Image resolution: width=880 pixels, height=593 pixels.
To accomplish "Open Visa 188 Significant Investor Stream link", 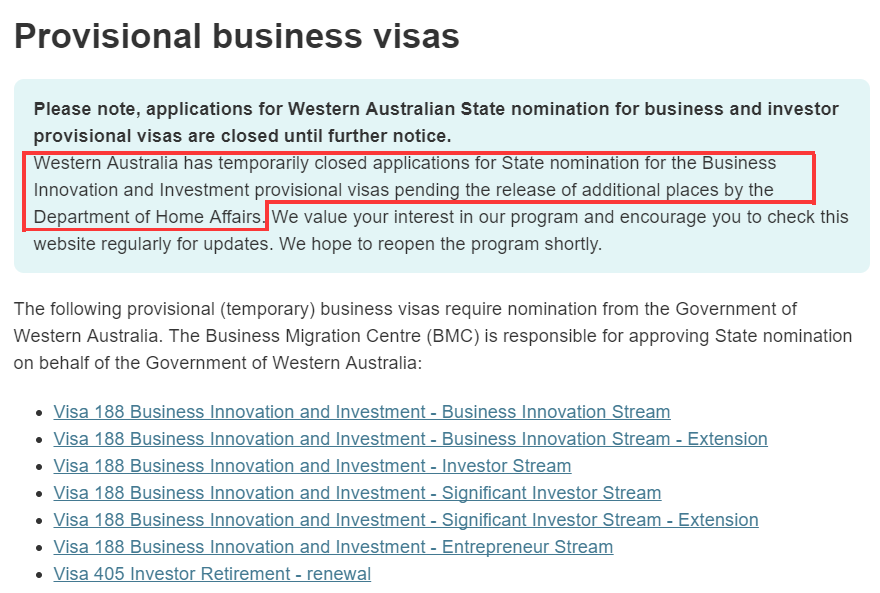I will (x=357, y=493).
